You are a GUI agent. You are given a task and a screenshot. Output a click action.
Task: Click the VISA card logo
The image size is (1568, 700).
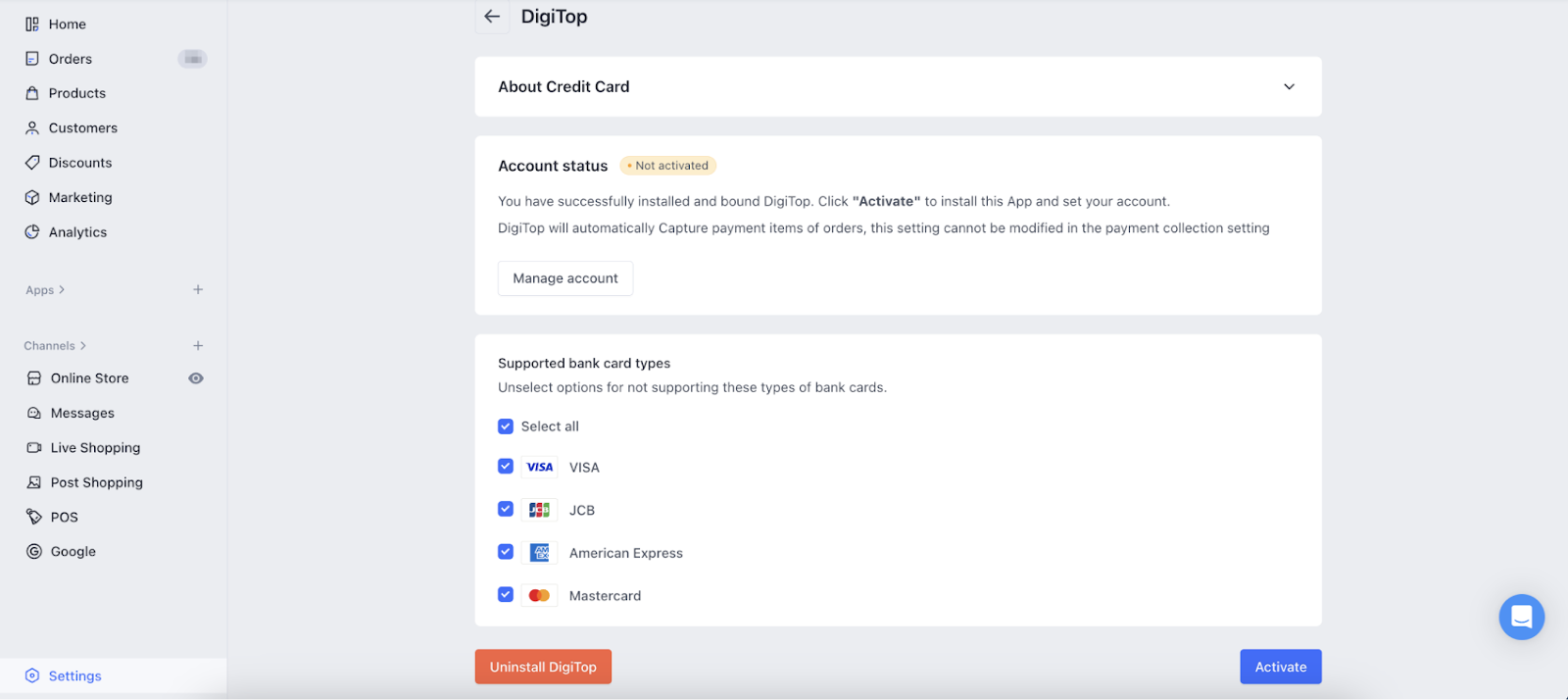pos(540,468)
